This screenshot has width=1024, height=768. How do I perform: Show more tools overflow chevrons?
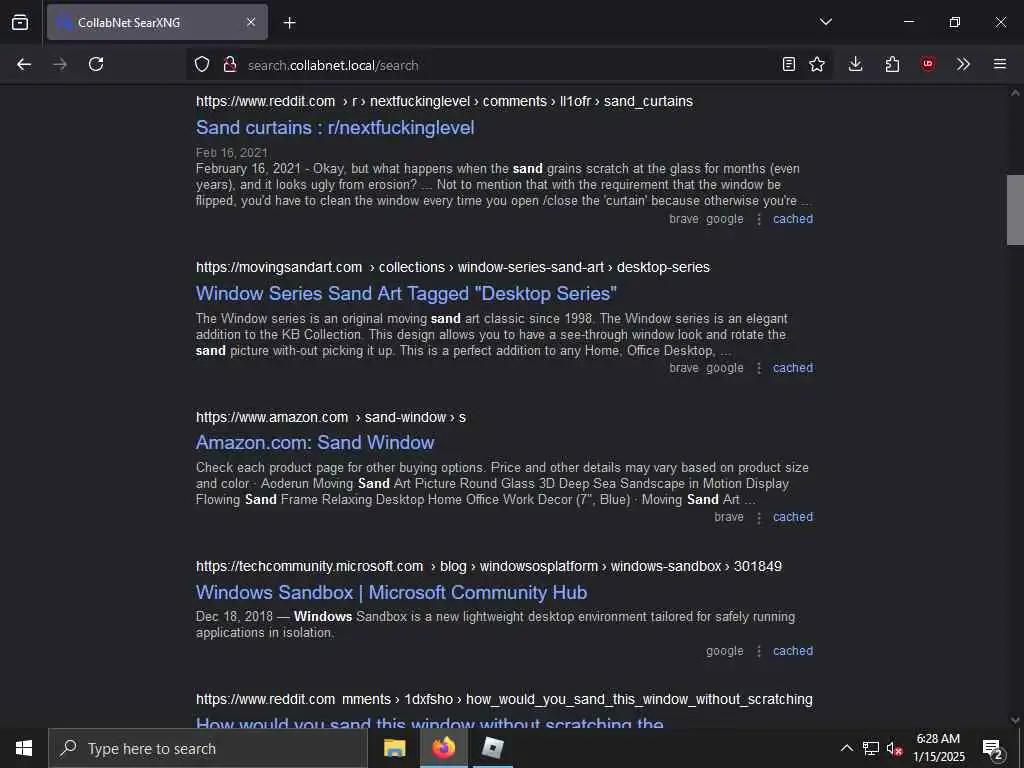tap(963, 64)
